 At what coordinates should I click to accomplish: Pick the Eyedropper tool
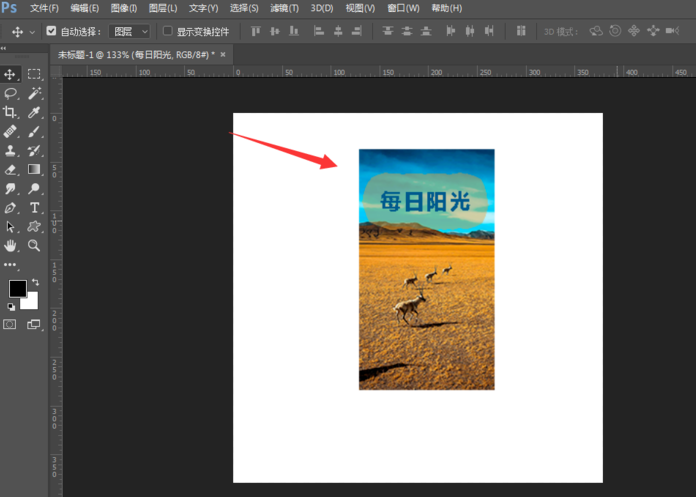click(x=34, y=112)
